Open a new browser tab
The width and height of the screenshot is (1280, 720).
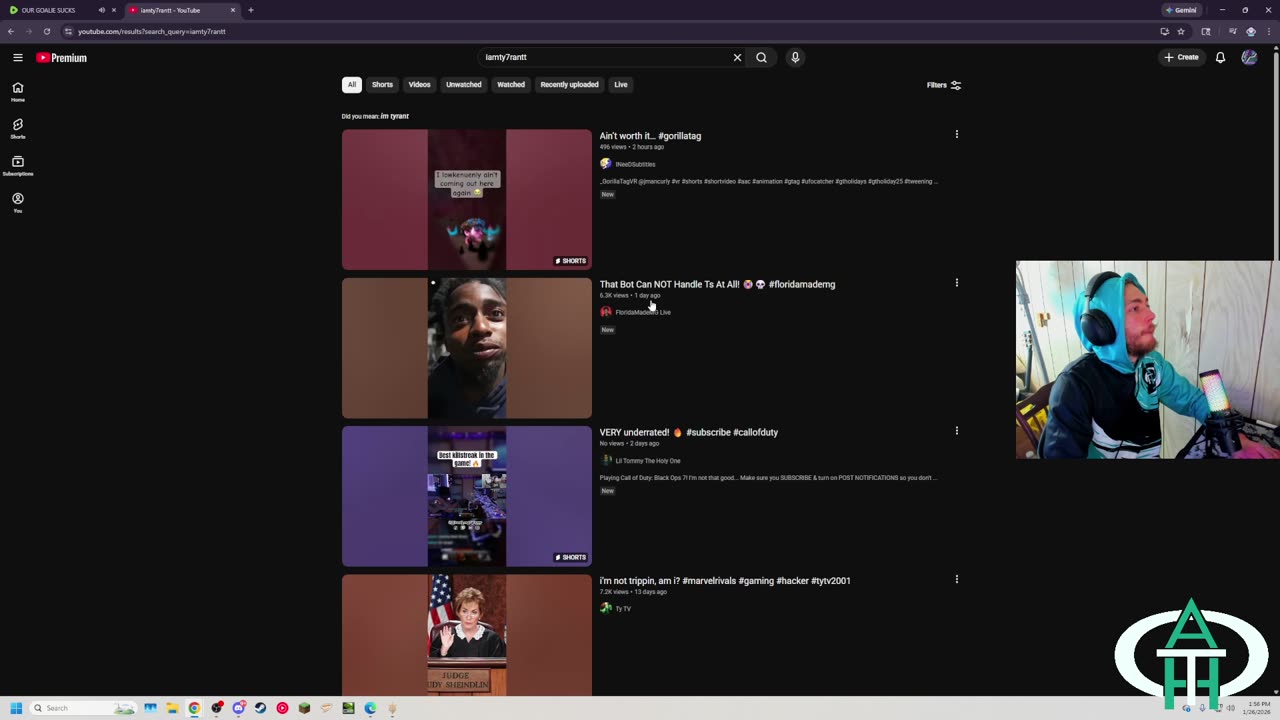pyautogui.click(x=251, y=10)
